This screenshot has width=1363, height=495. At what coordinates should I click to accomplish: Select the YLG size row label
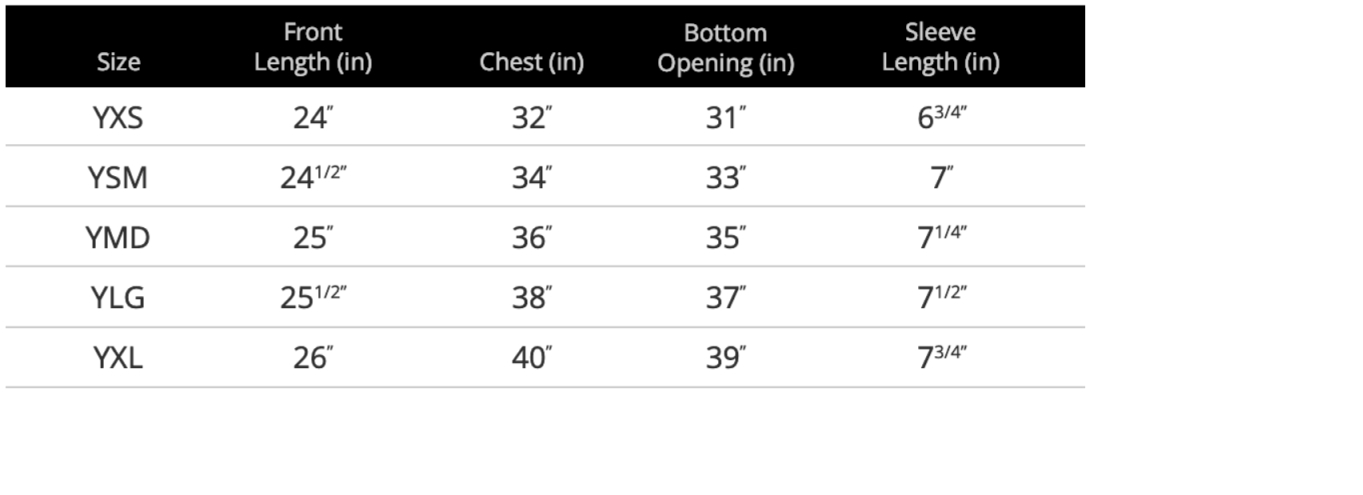click(x=118, y=298)
